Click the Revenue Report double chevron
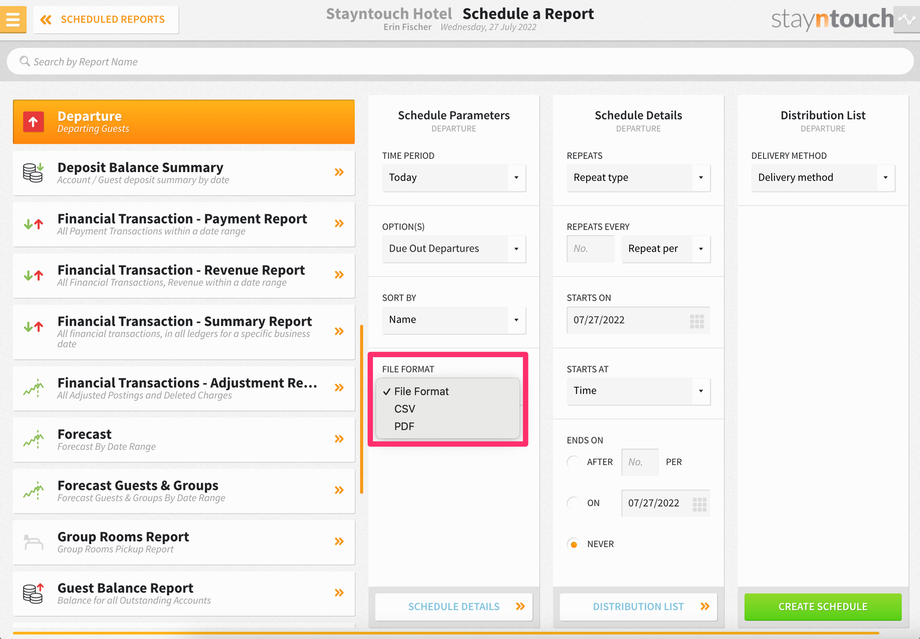The image size is (920, 639). pyautogui.click(x=339, y=275)
